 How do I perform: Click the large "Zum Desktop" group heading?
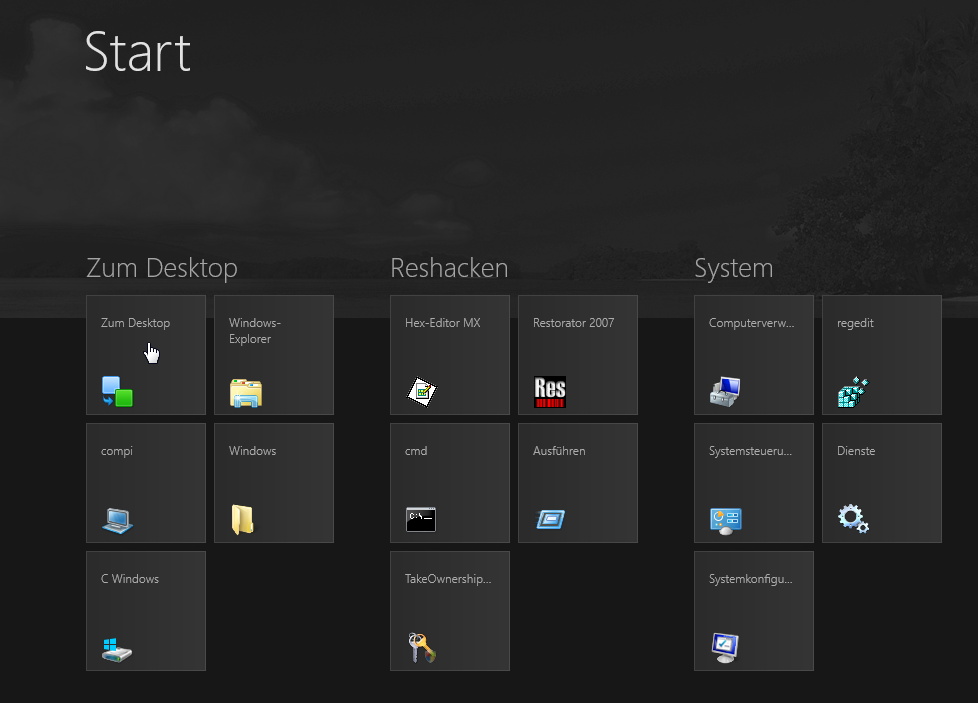click(x=162, y=269)
